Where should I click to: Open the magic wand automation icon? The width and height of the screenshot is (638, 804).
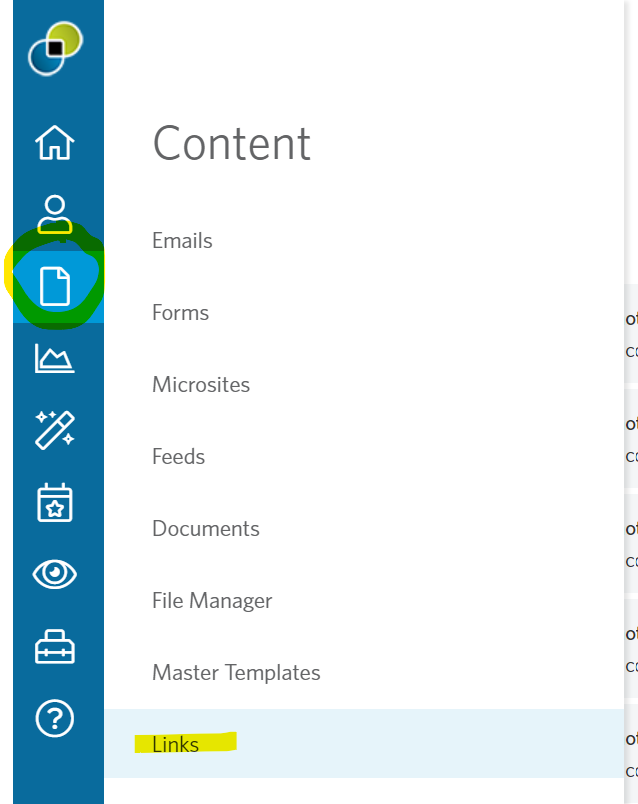55,430
